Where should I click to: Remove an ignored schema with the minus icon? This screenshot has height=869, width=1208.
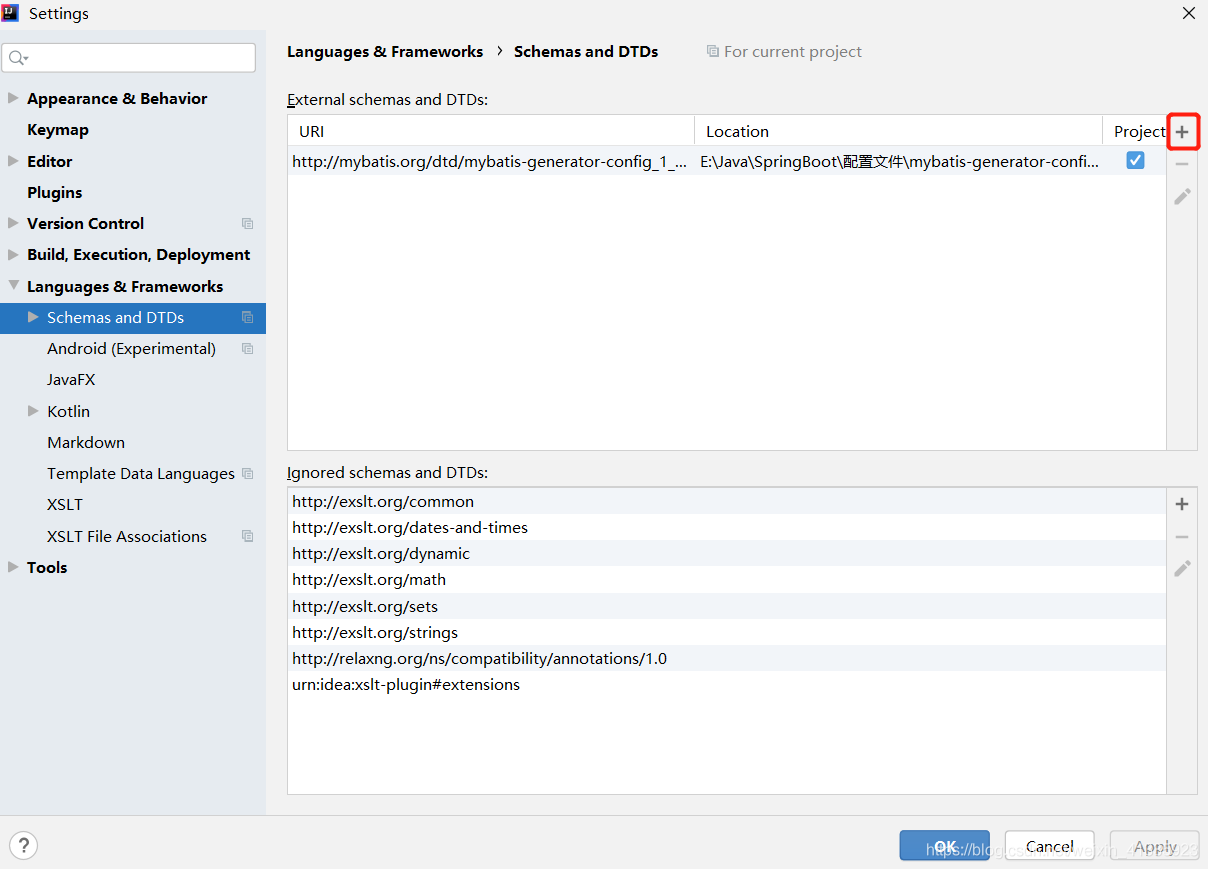[1182, 536]
